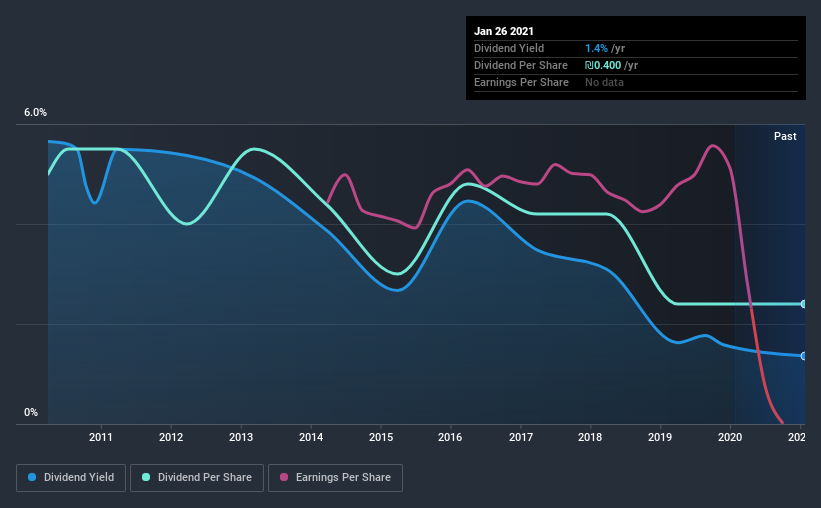Select the 2013 x-axis label
Image resolution: width=821 pixels, height=508 pixels.
(x=241, y=437)
